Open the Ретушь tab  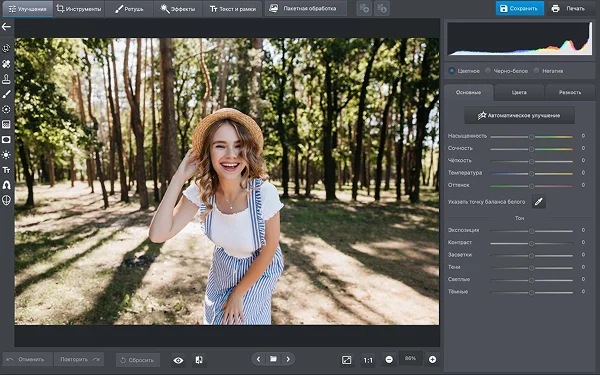click(129, 9)
